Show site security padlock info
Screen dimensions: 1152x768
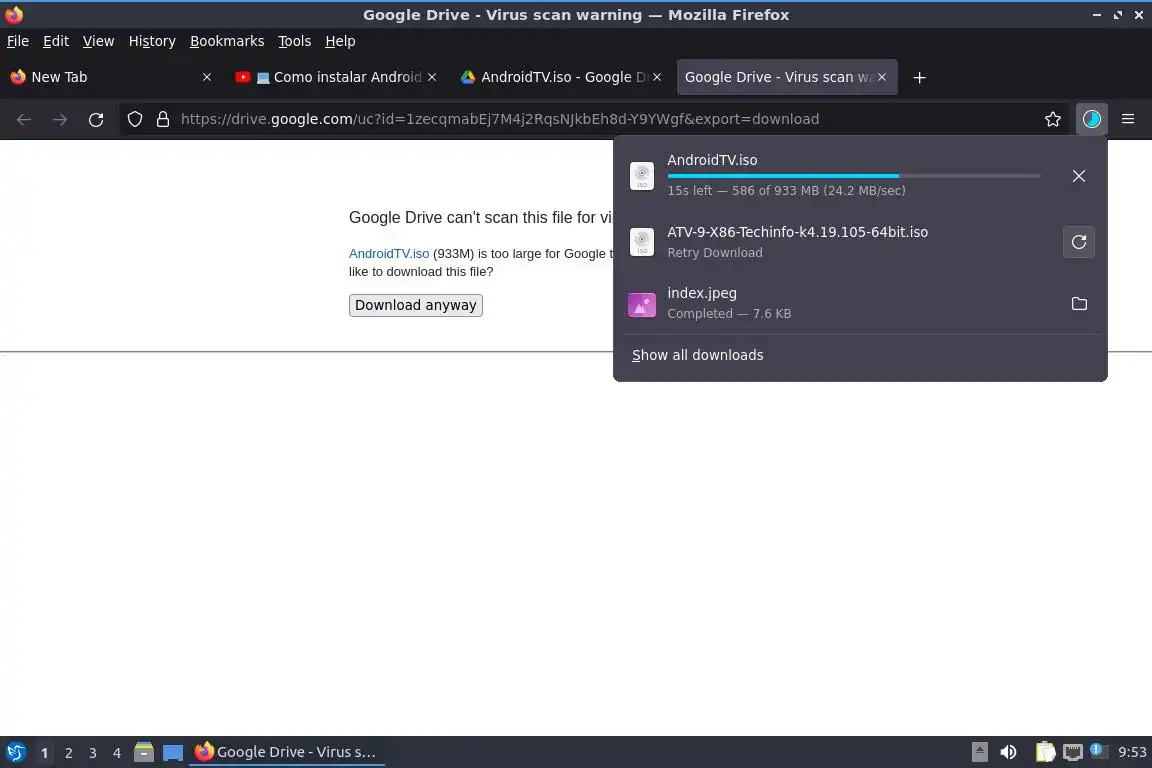click(163, 119)
